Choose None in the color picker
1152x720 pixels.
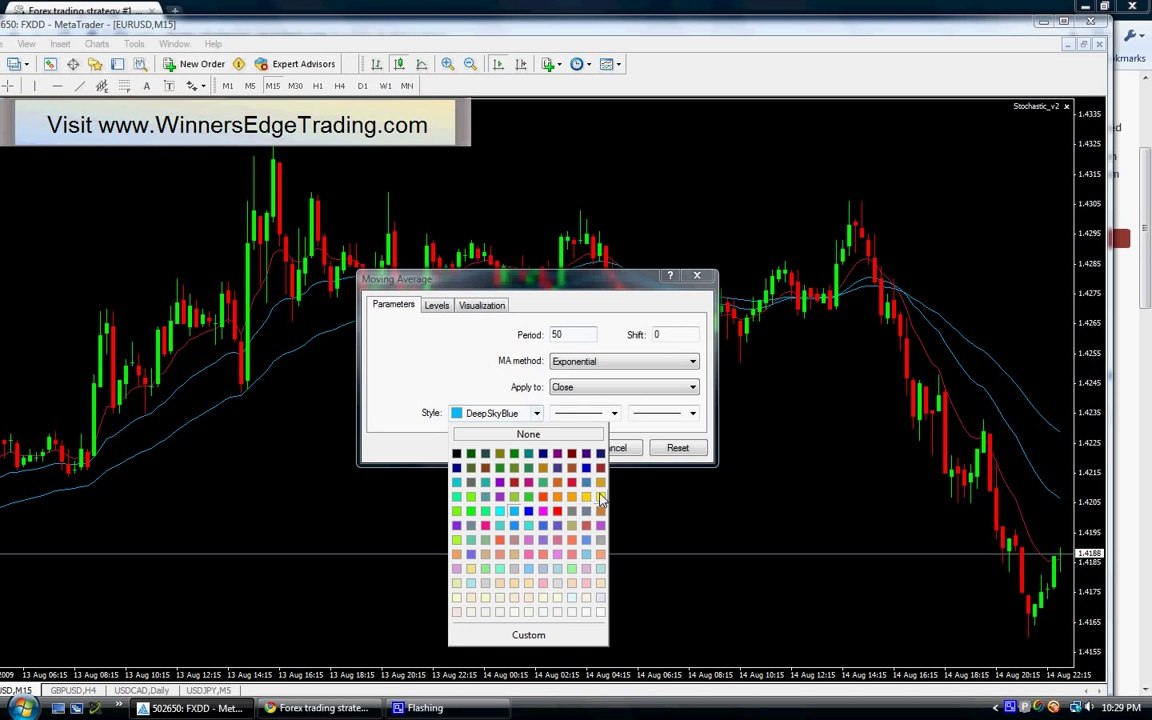tap(528, 434)
